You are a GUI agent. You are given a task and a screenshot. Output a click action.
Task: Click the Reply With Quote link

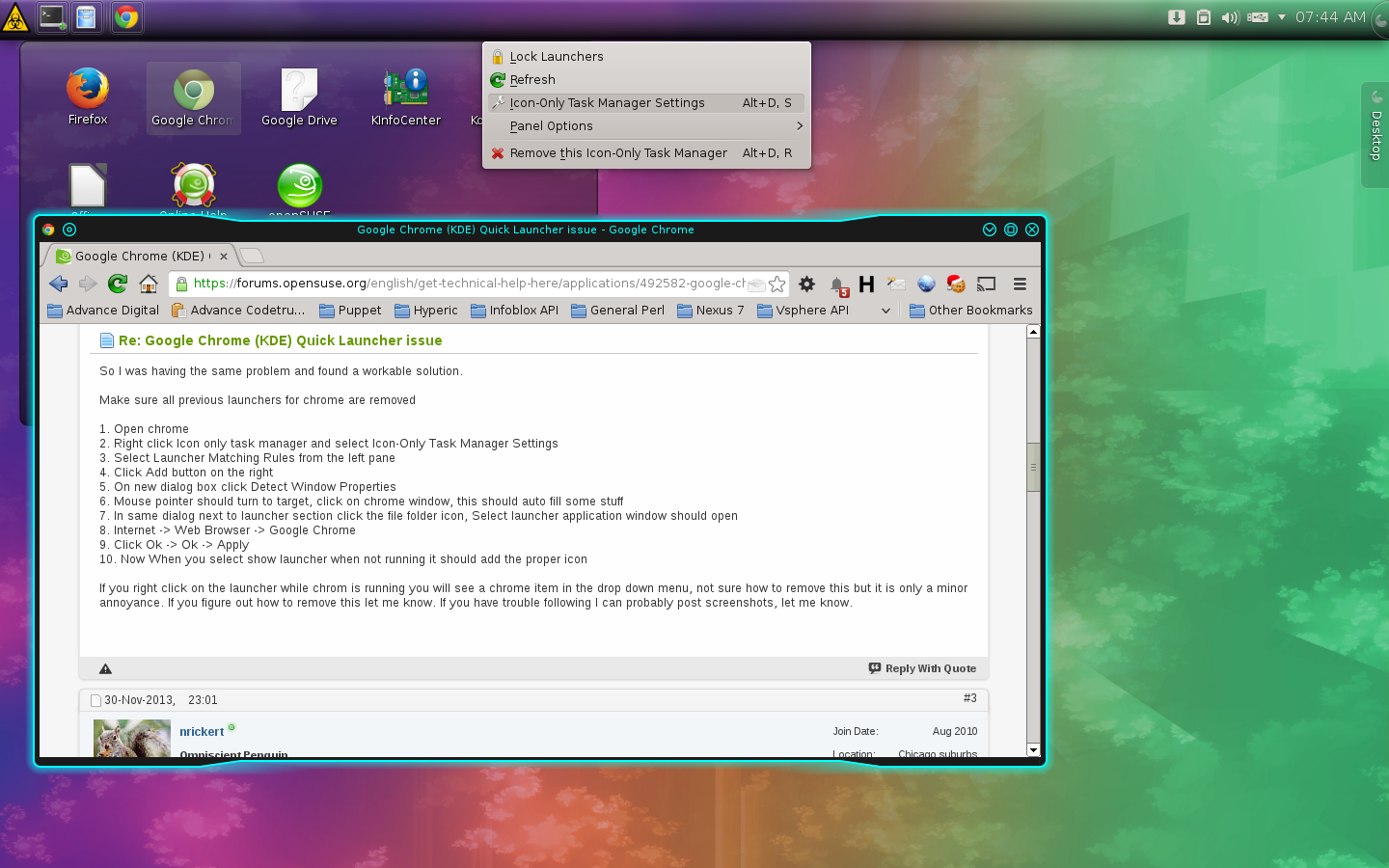923,668
